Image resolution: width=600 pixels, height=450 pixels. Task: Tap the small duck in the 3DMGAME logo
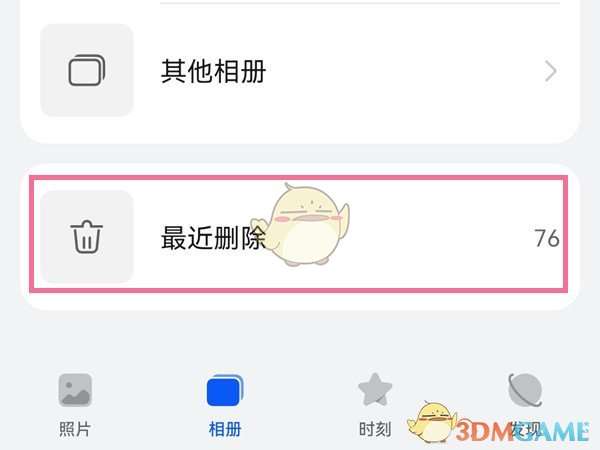[x=432, y=422]
